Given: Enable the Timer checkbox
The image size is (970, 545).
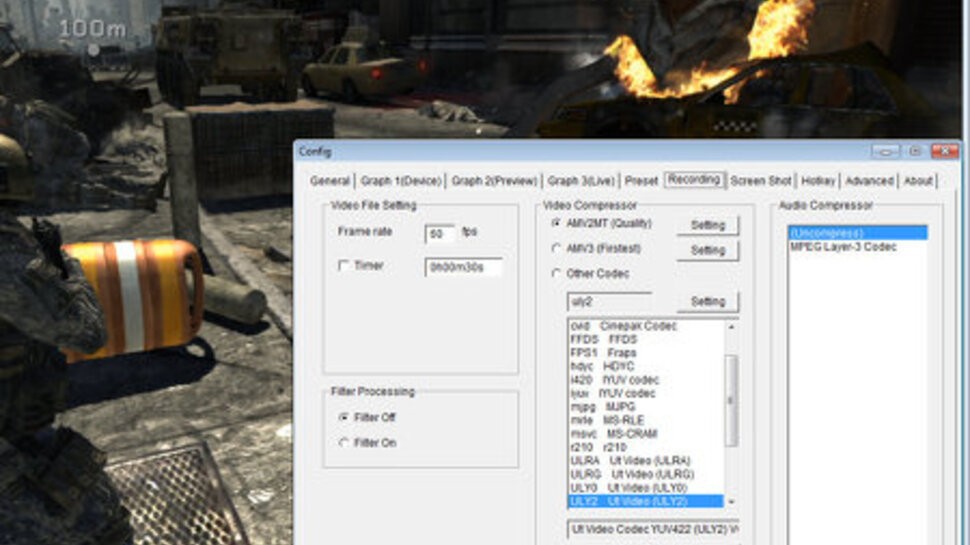Looking at the screenshot, I should tap(344, 266).
